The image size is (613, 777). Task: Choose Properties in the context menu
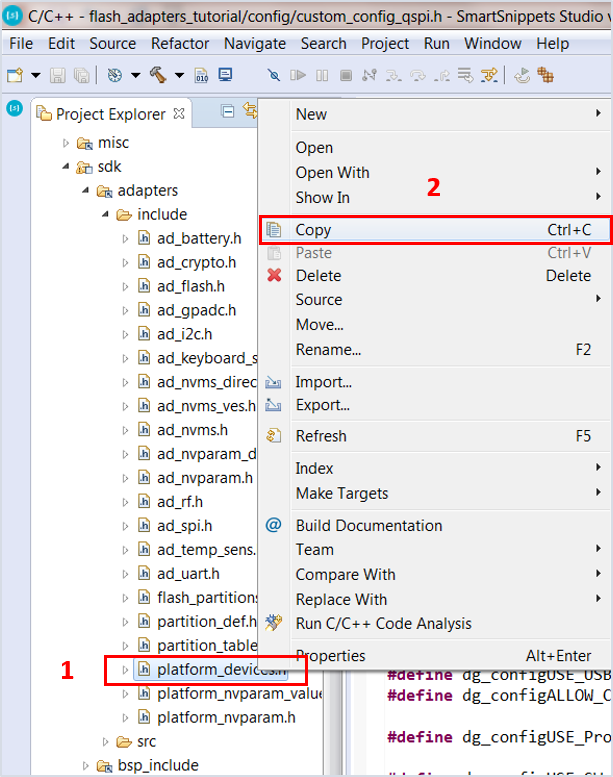[x=330, y=656]
